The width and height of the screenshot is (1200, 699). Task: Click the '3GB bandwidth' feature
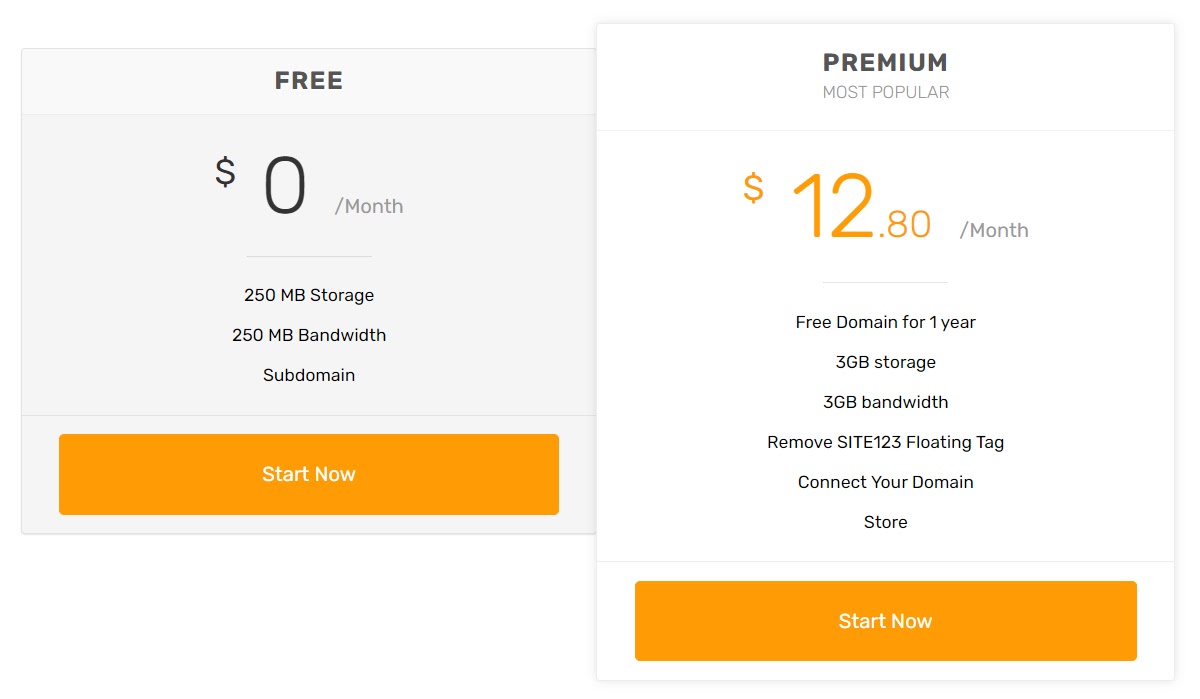pyautogui.click(x=885, y=402)
